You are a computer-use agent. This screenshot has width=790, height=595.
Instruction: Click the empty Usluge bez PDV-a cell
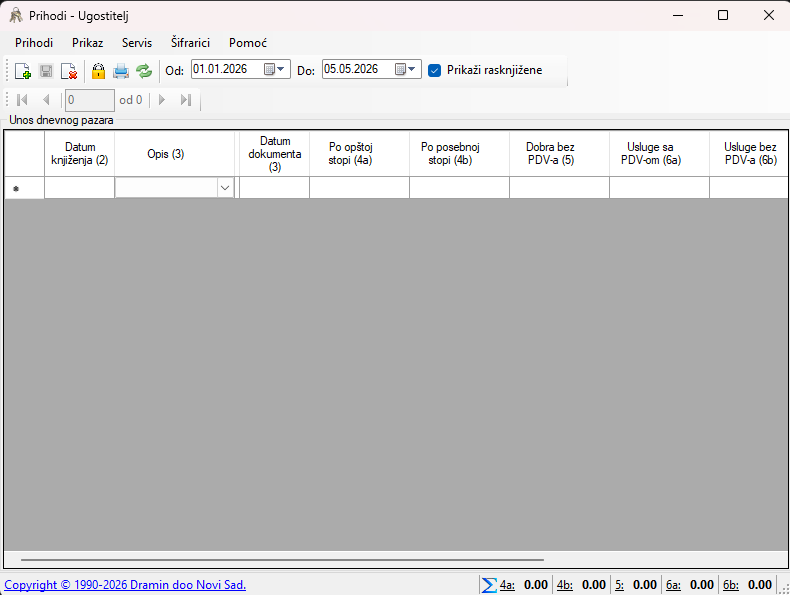point(749,188)
